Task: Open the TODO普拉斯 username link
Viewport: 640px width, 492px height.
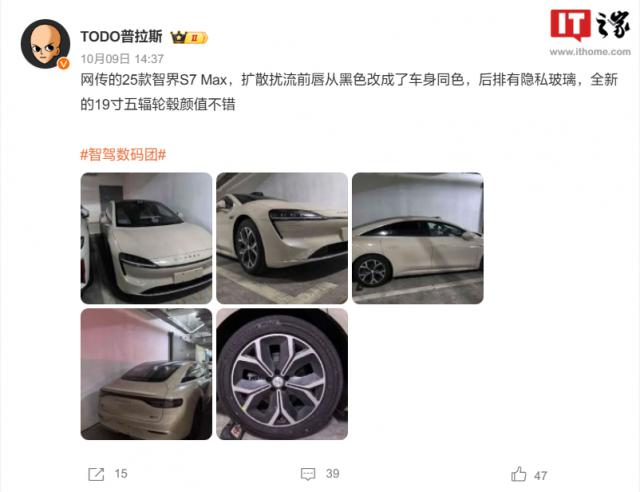Action: point(121,37)
